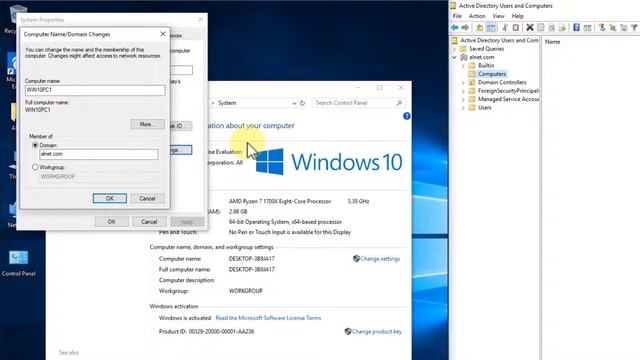Click the Active Directory root node icon in tree
The height and width of the screenshot is (360, 640).
click(454, 40)
